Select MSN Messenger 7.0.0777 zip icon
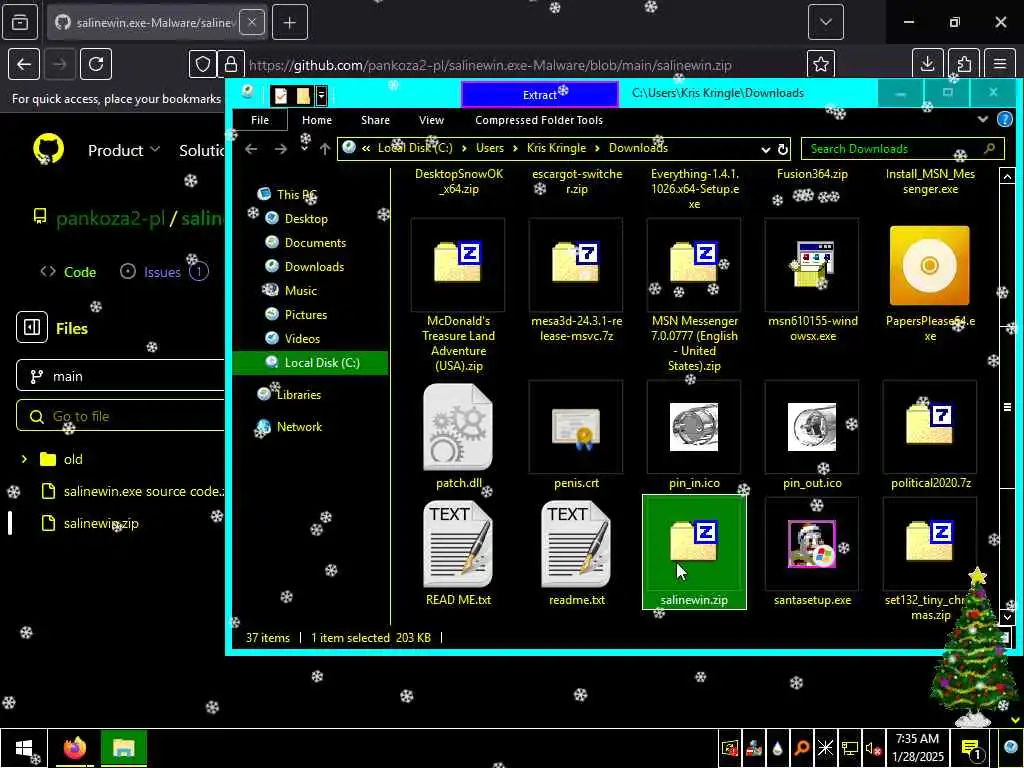The height and width of the screenshot is (768, 1024). 694,264
